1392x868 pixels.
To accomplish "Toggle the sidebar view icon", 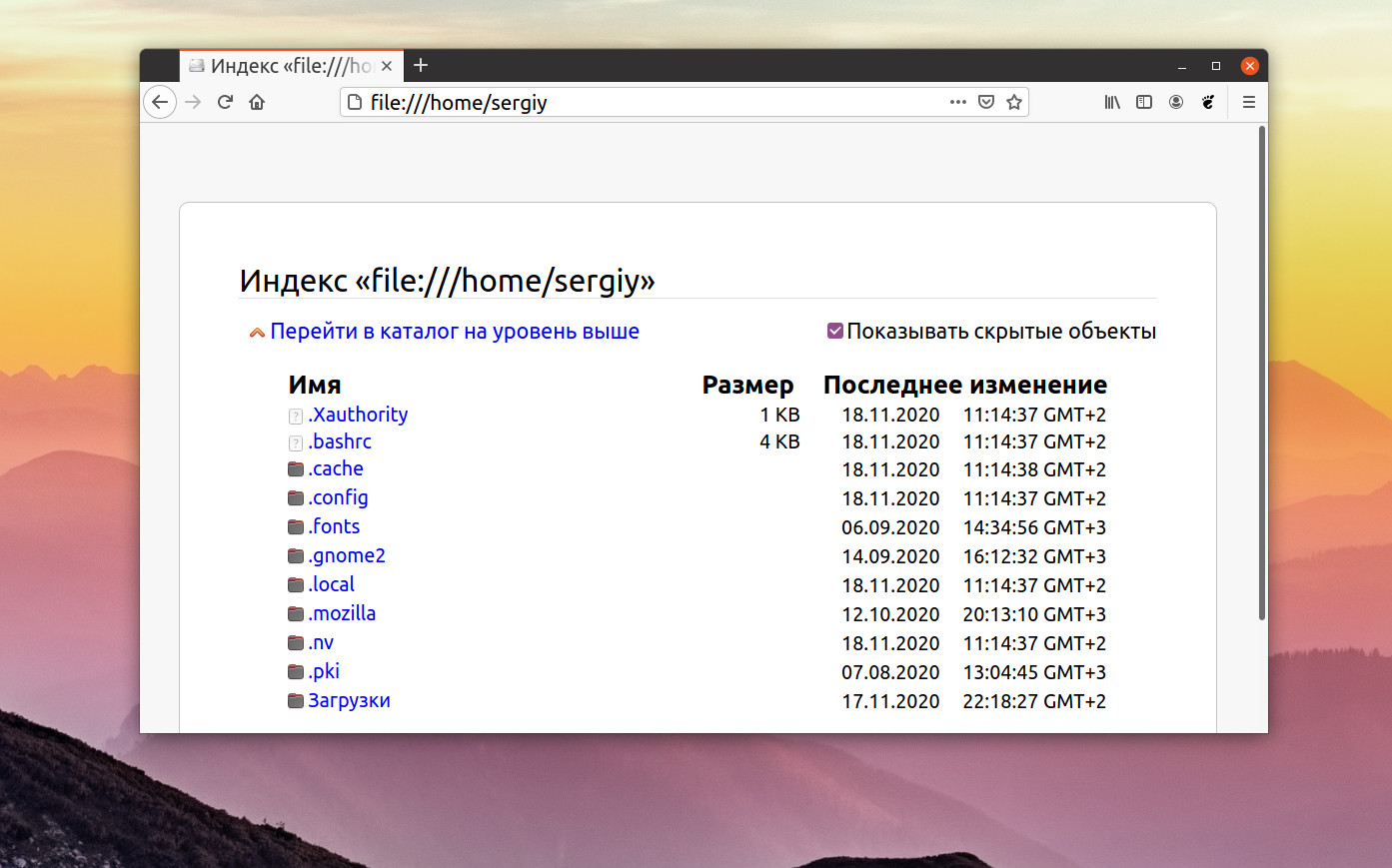I will (x=1144, y=102).
